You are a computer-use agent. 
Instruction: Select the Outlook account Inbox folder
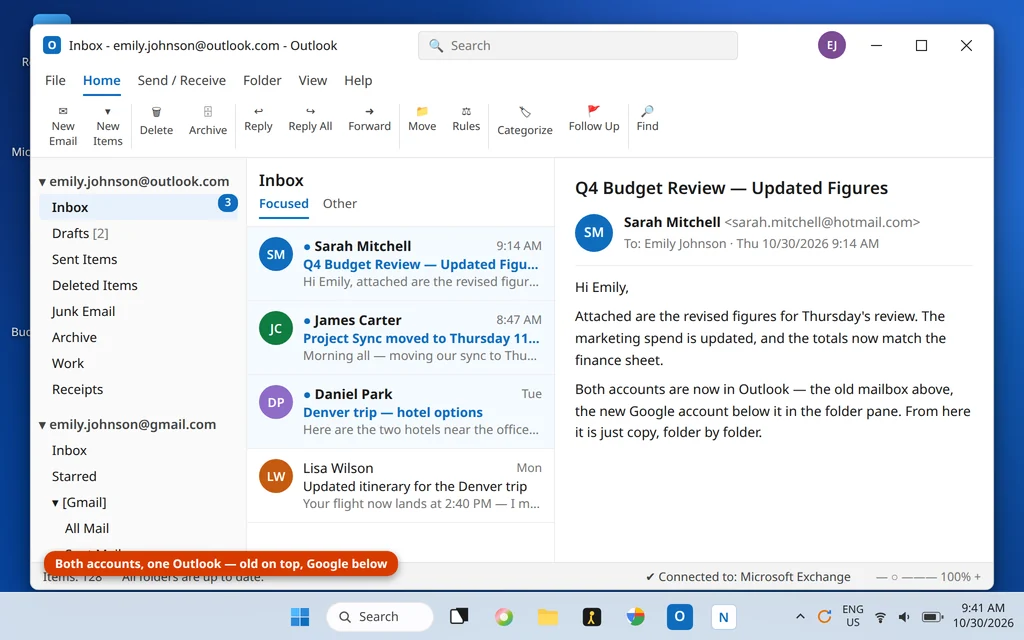pyautogui.click(x=138, y=207)
